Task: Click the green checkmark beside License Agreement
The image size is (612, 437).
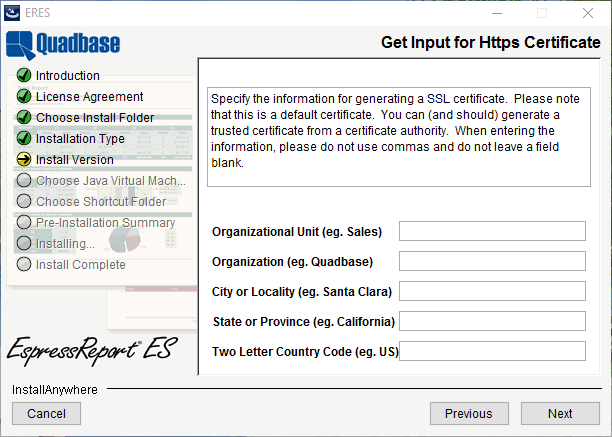Action: pos(24,96)
